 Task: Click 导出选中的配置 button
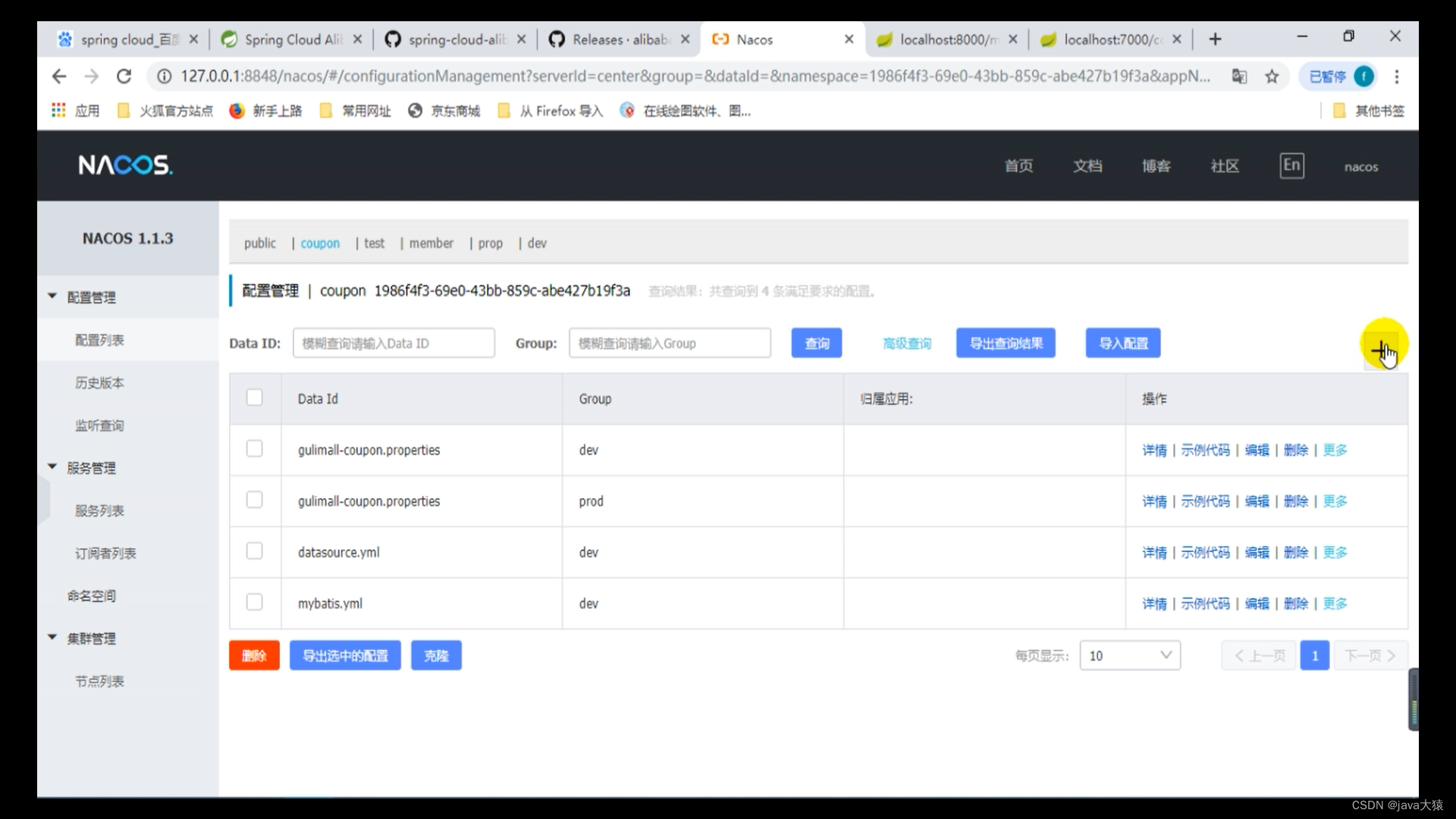click(x=345, y=655)
